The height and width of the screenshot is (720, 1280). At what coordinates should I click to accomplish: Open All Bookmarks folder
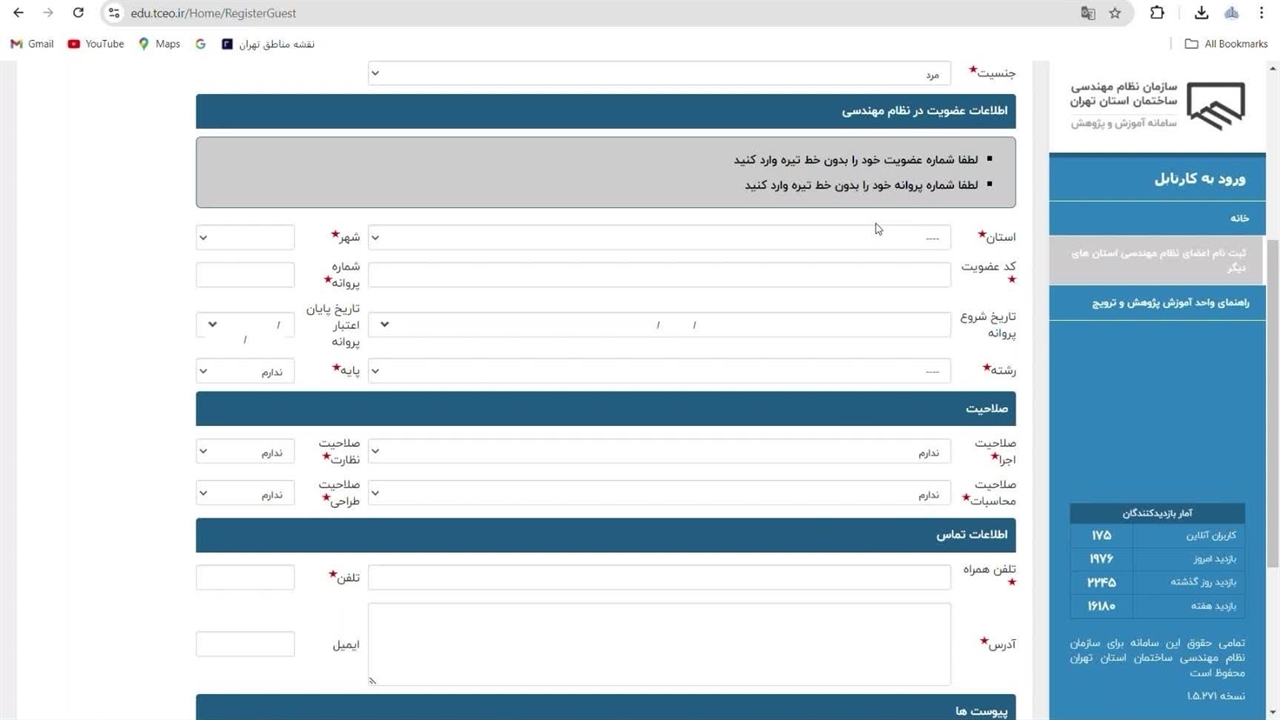click(1226, 44)
